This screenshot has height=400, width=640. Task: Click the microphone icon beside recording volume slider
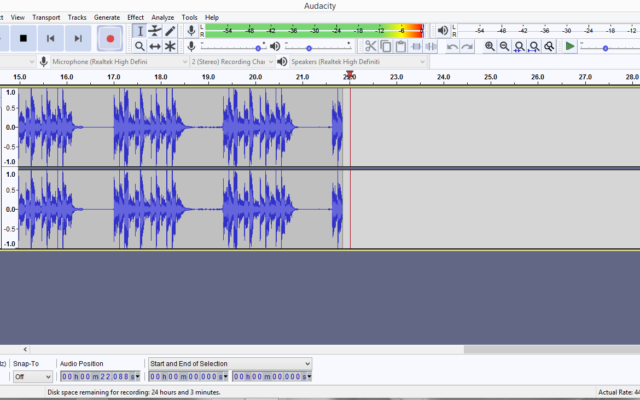coord(191,46)
